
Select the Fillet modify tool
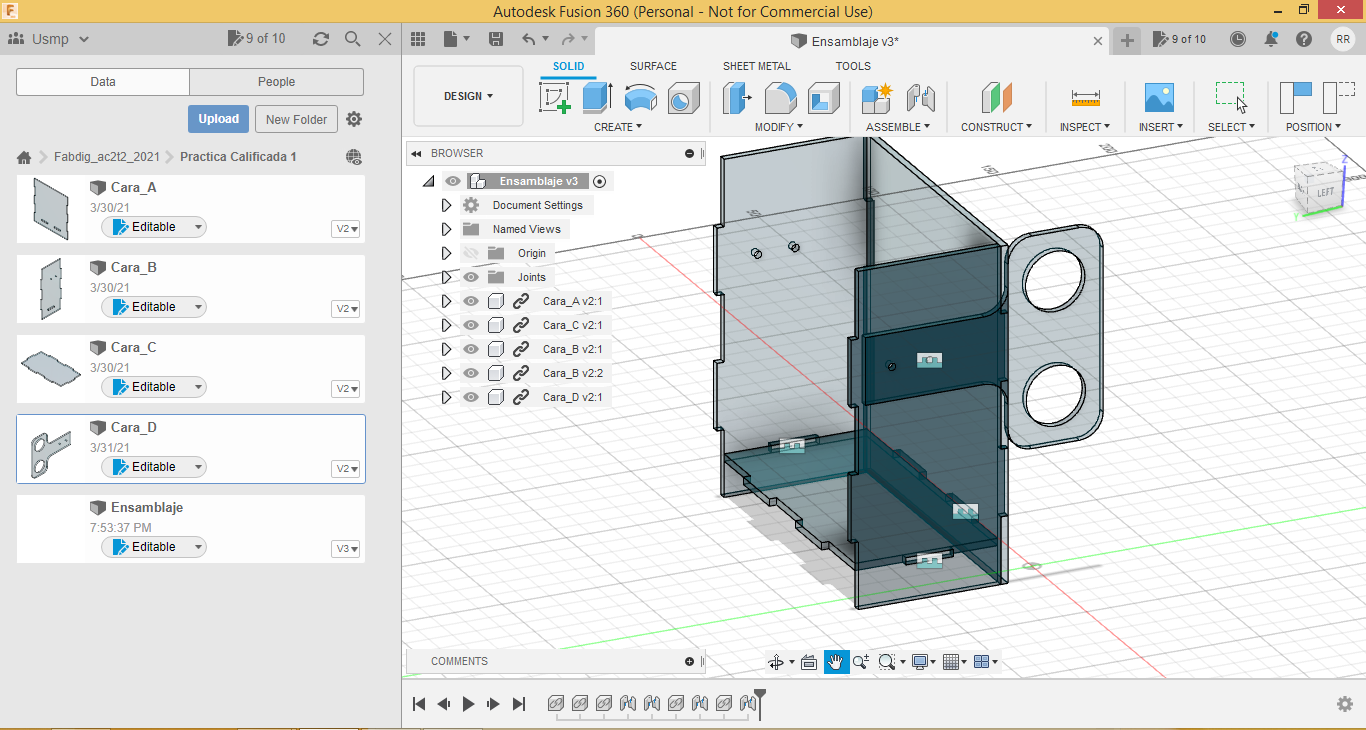pos(780,97)
